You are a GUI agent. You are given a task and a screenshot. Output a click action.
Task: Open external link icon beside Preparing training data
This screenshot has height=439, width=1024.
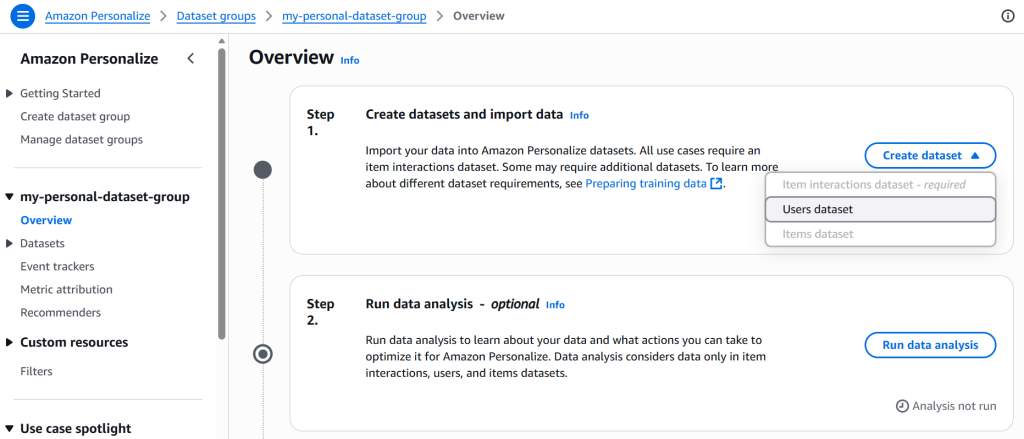pyautogui.click(x=716, y=184)
